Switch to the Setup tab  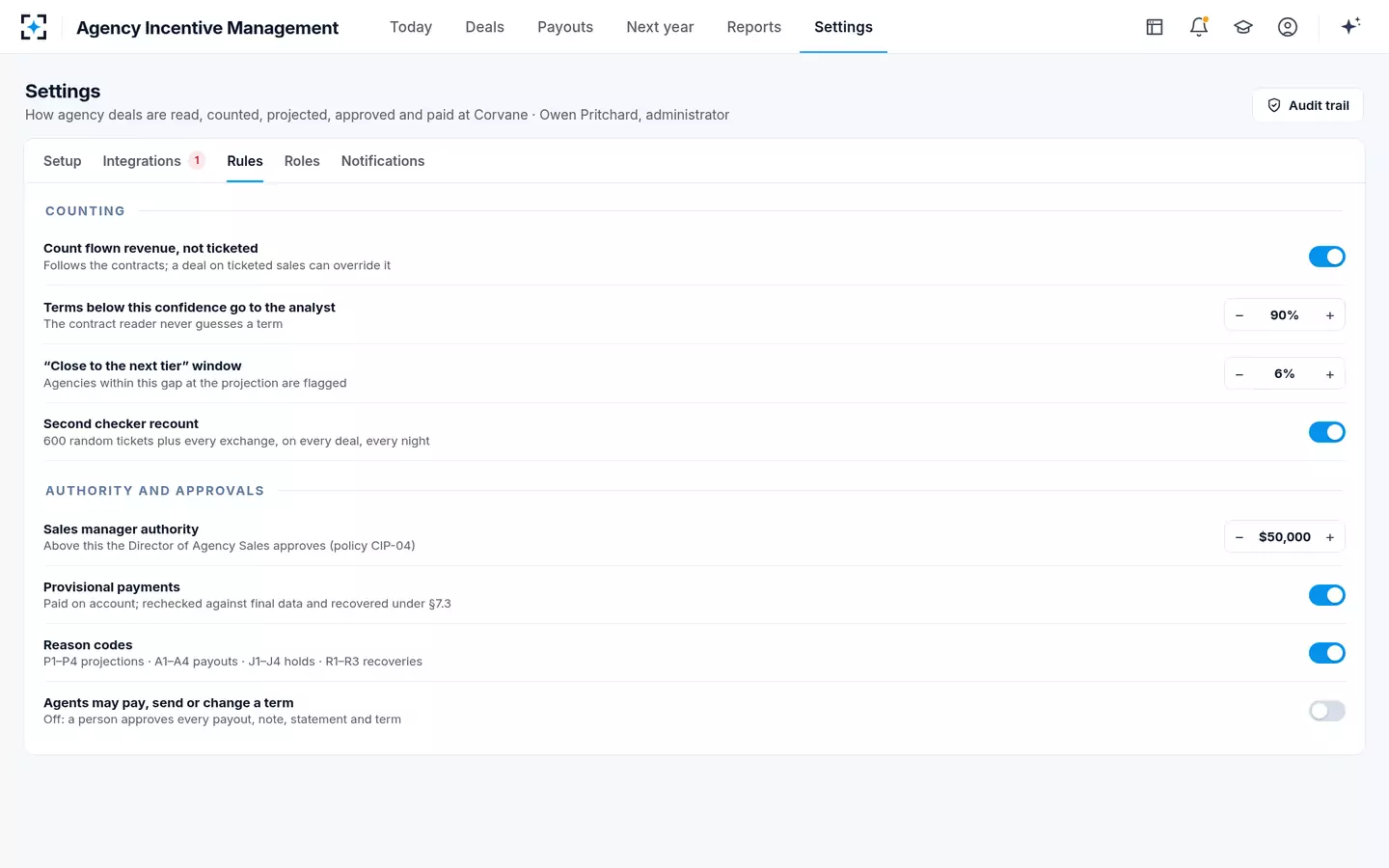[x=63, y=161]
